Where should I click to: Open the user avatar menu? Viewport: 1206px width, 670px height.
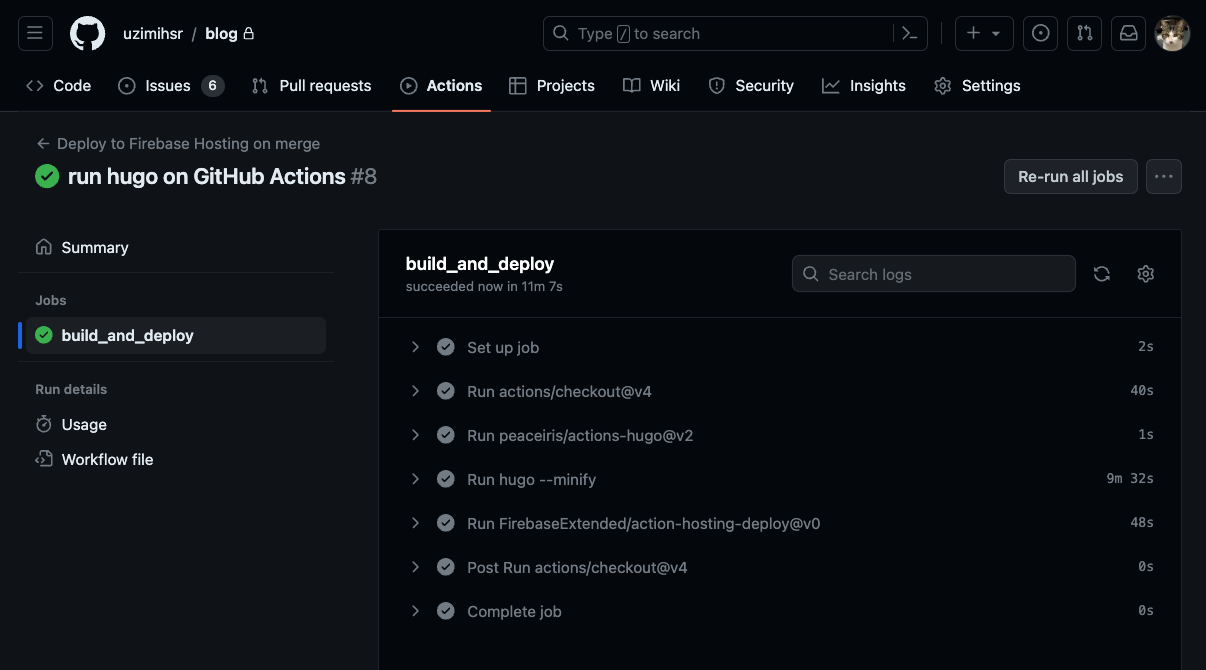(1172, 33)
